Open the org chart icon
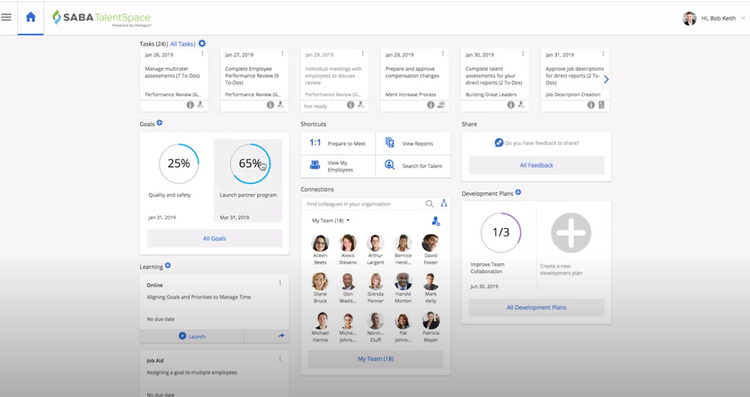750x397 pixels. (444, 203)
